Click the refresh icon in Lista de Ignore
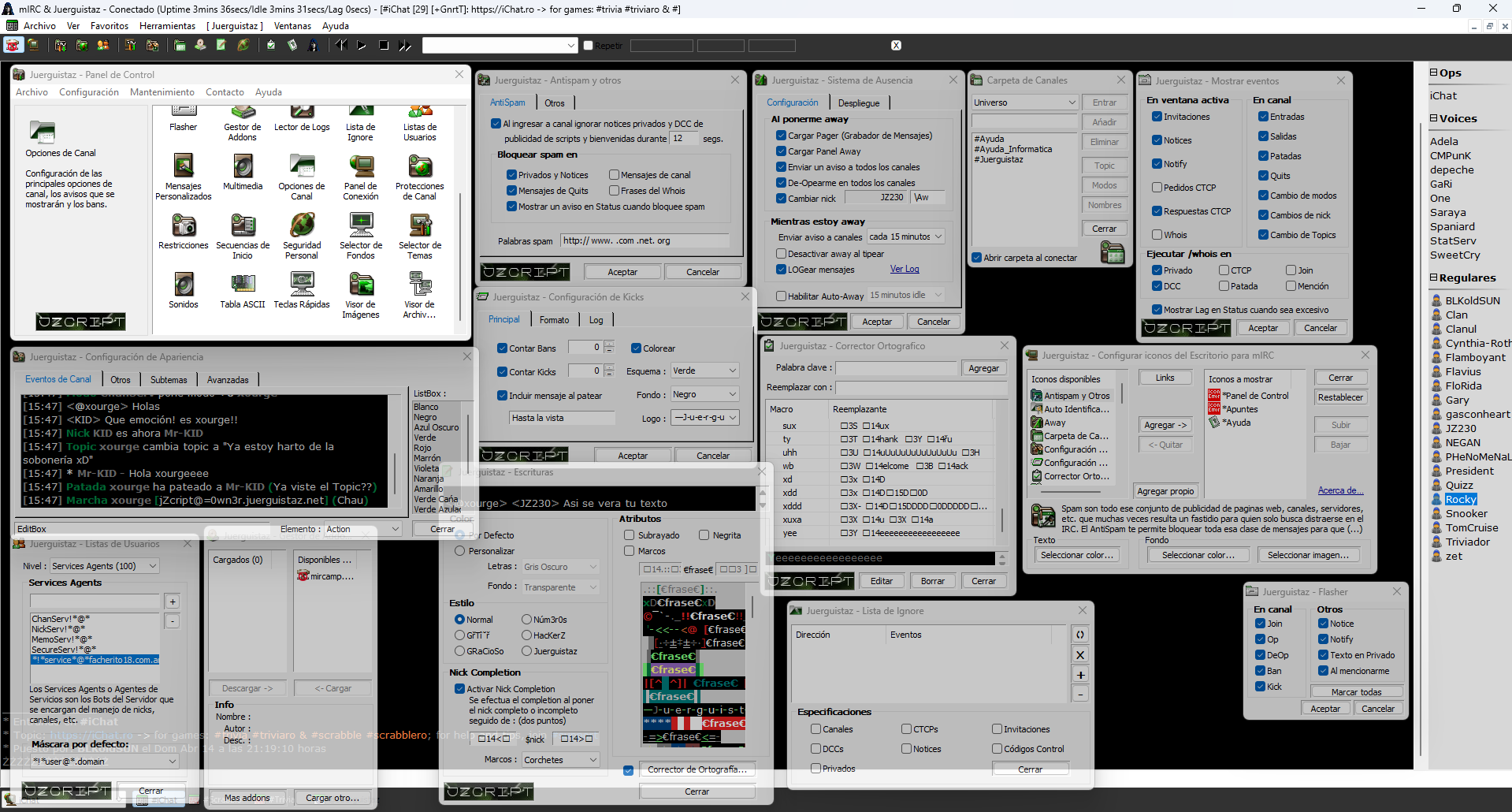The image size is (1512, 812). pyautogui.click(x=1080, y=635)
